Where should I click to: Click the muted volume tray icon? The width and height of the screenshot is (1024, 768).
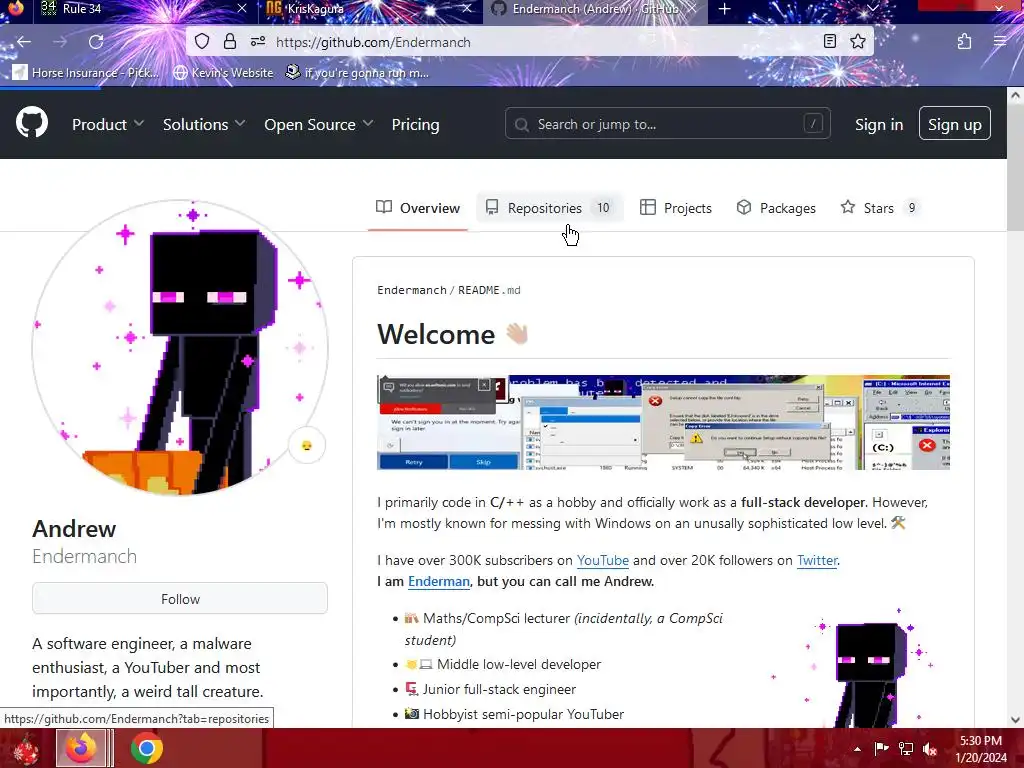[930, 748]
